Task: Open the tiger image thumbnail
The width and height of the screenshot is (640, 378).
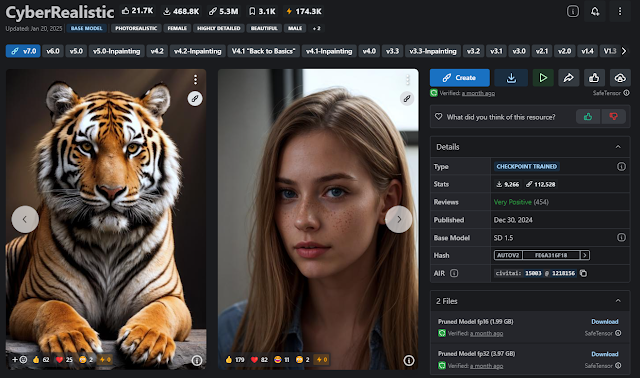Action: tap(106, 219)
